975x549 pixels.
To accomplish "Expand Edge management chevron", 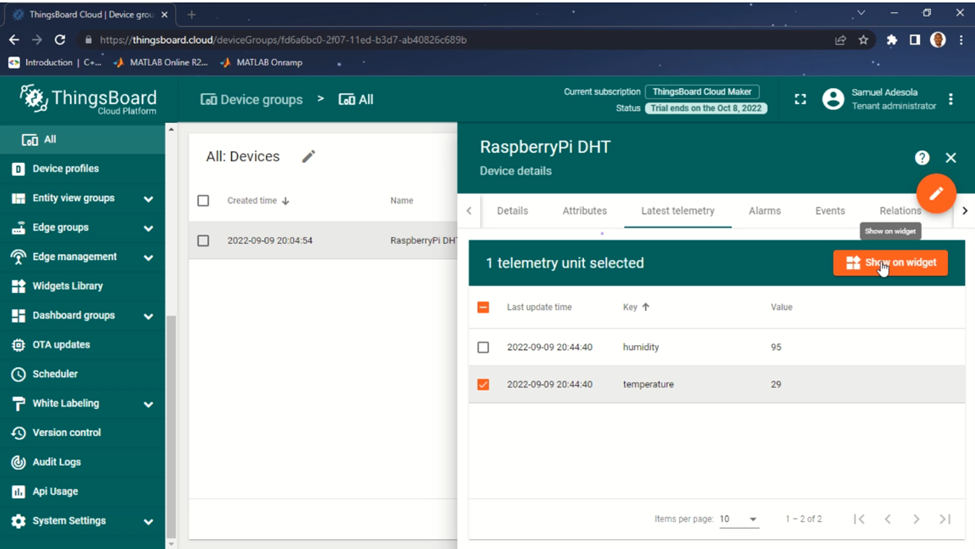I will tap(148, 257).
